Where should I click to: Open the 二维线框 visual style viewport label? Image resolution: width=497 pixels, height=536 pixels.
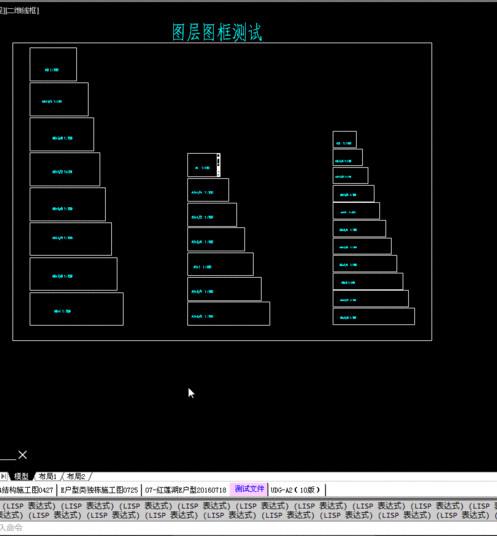(20, 11)
